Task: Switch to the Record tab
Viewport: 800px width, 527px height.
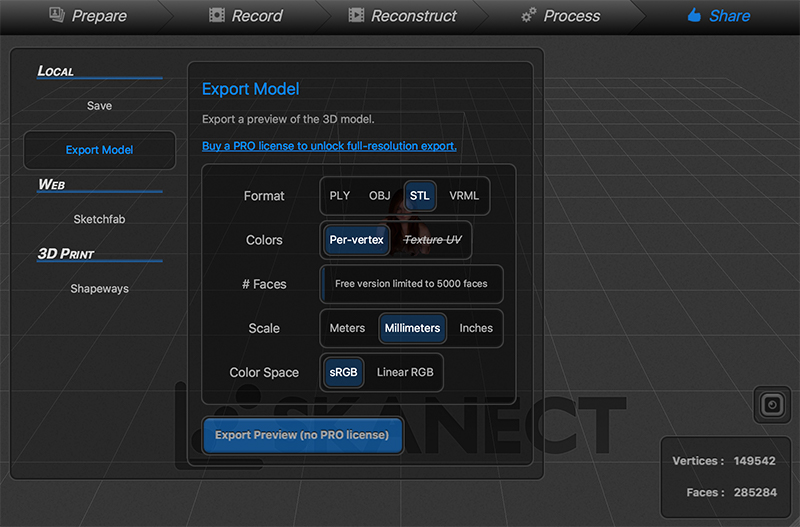Action: tap(245, 16)
